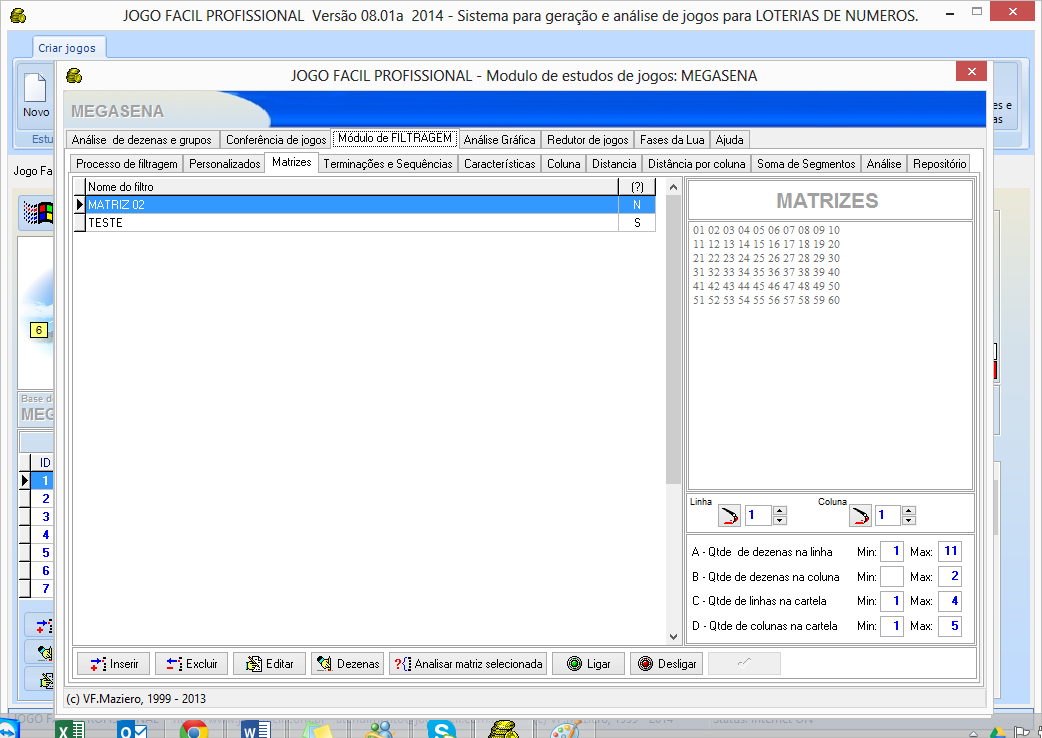This screenshot has width=1042, height=738.
Task: Toggle the N status of MATRIZ 02
Action: (x=636, y=205)
